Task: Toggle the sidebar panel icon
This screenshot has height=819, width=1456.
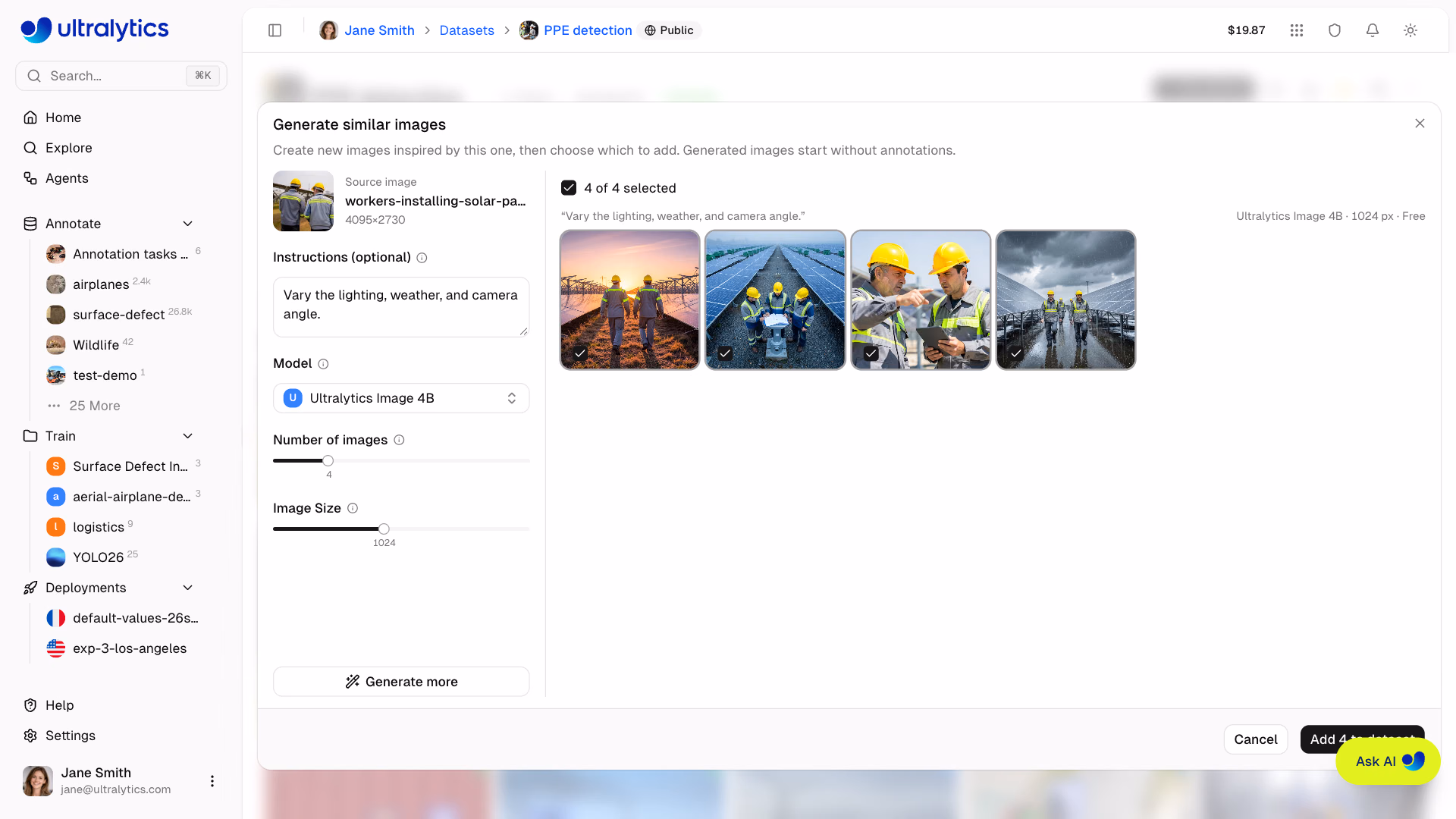Action: (275, 30)
